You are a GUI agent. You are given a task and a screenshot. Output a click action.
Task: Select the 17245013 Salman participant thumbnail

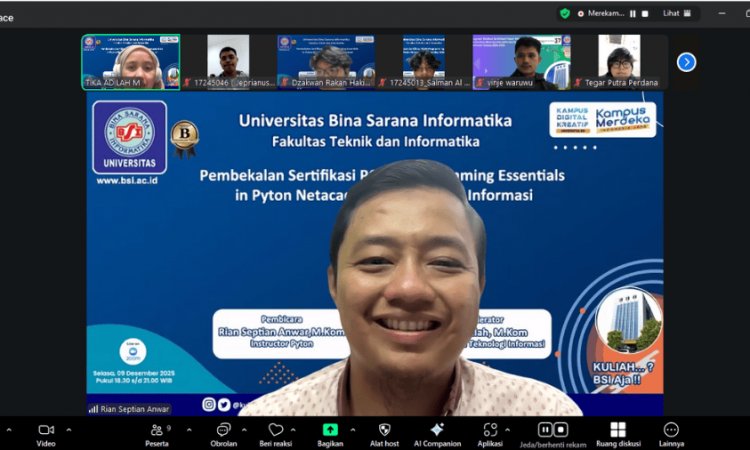click(x=424, y=62)
